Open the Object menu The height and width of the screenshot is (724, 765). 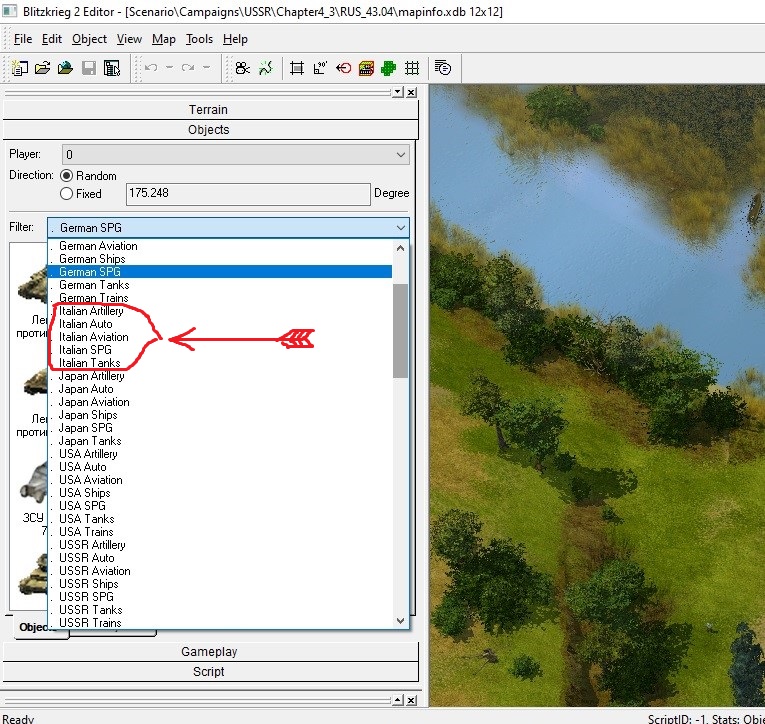[89, 39]
